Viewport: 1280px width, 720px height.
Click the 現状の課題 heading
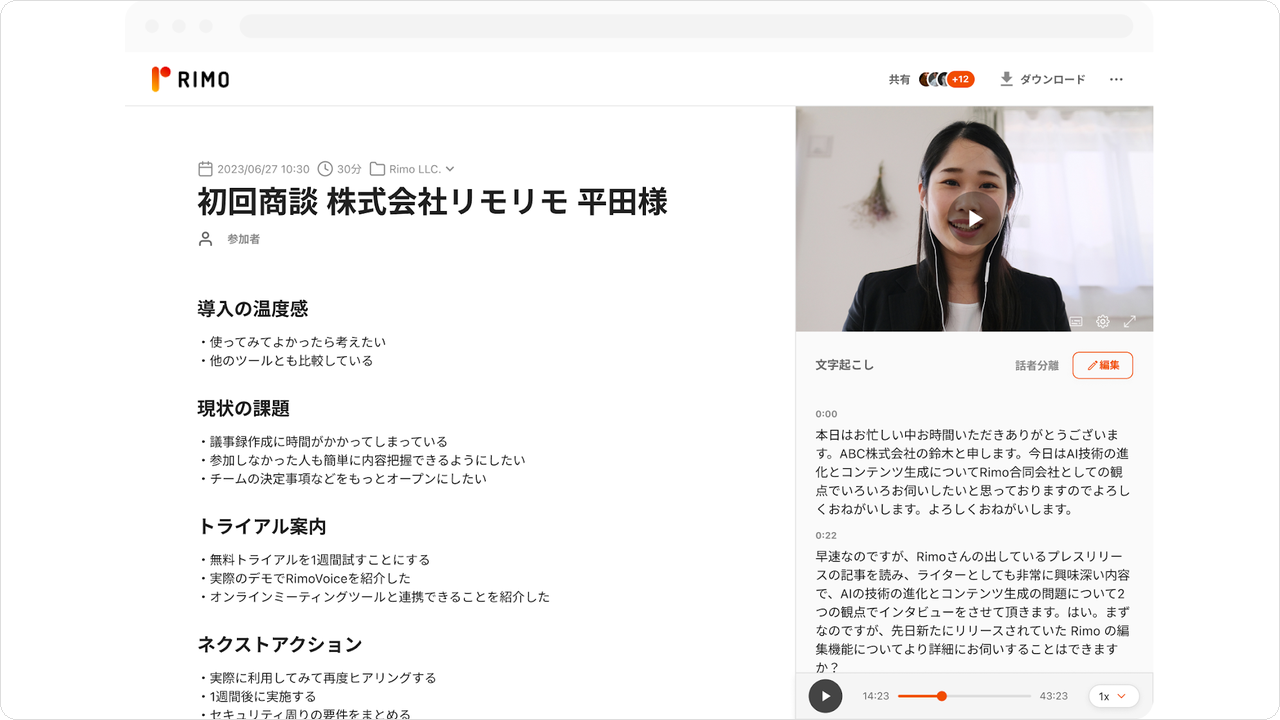click(x=243, y=408)
